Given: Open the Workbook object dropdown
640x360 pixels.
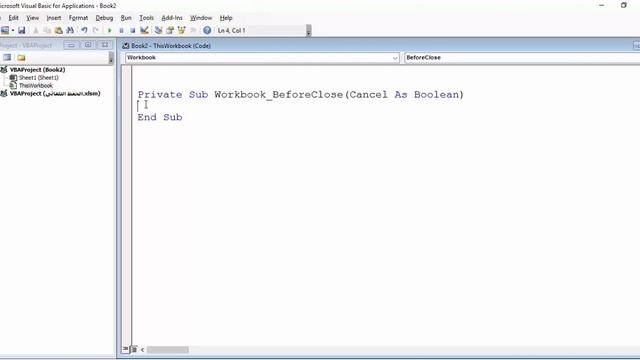Looking at the screenshot, I should point(262,58).
